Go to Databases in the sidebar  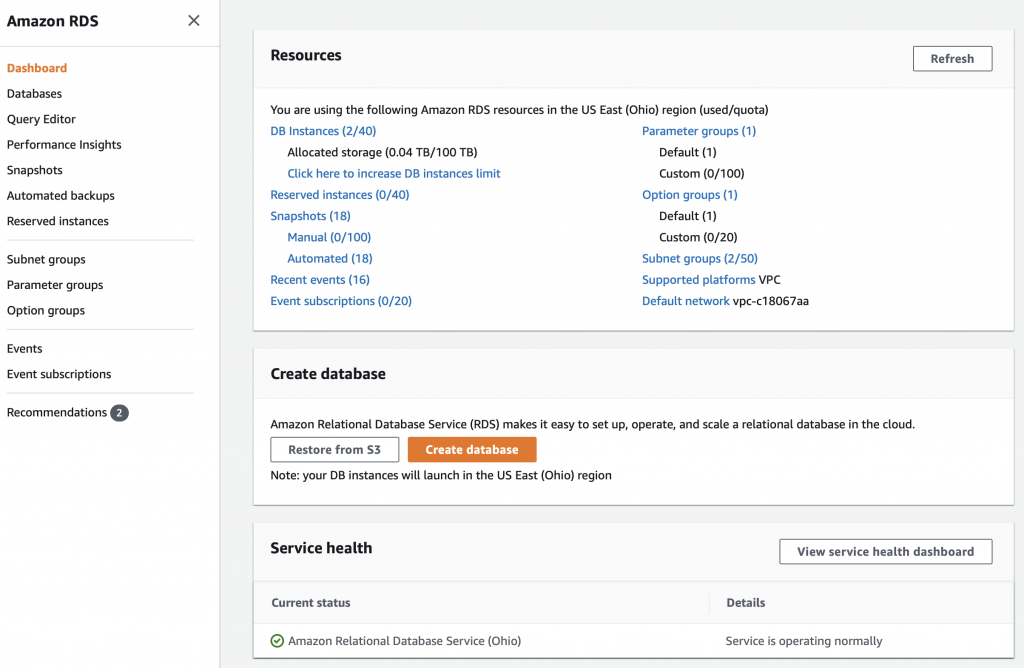point(34,93)
